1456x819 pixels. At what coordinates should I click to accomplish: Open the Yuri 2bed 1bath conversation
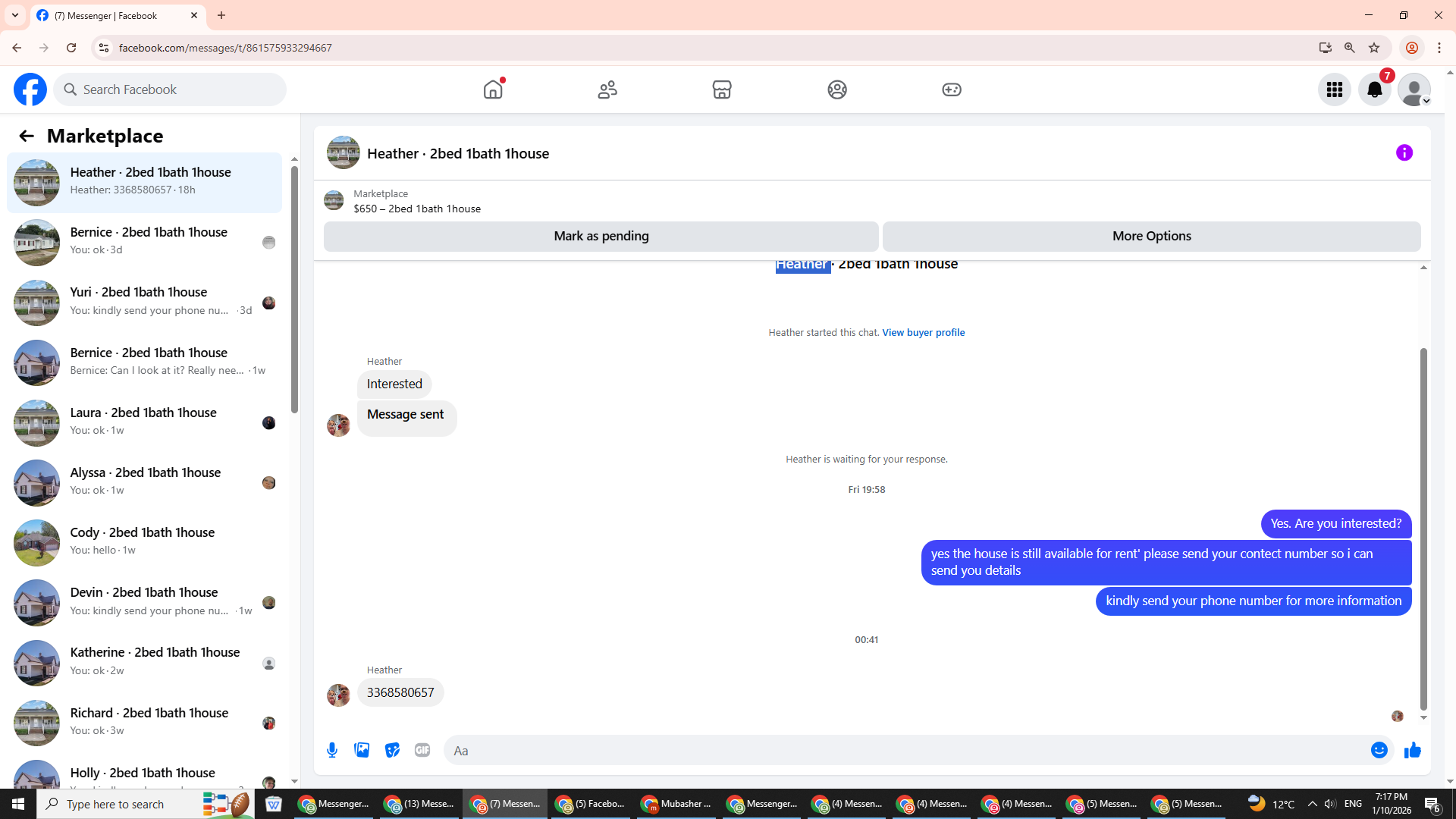[144, 302]
